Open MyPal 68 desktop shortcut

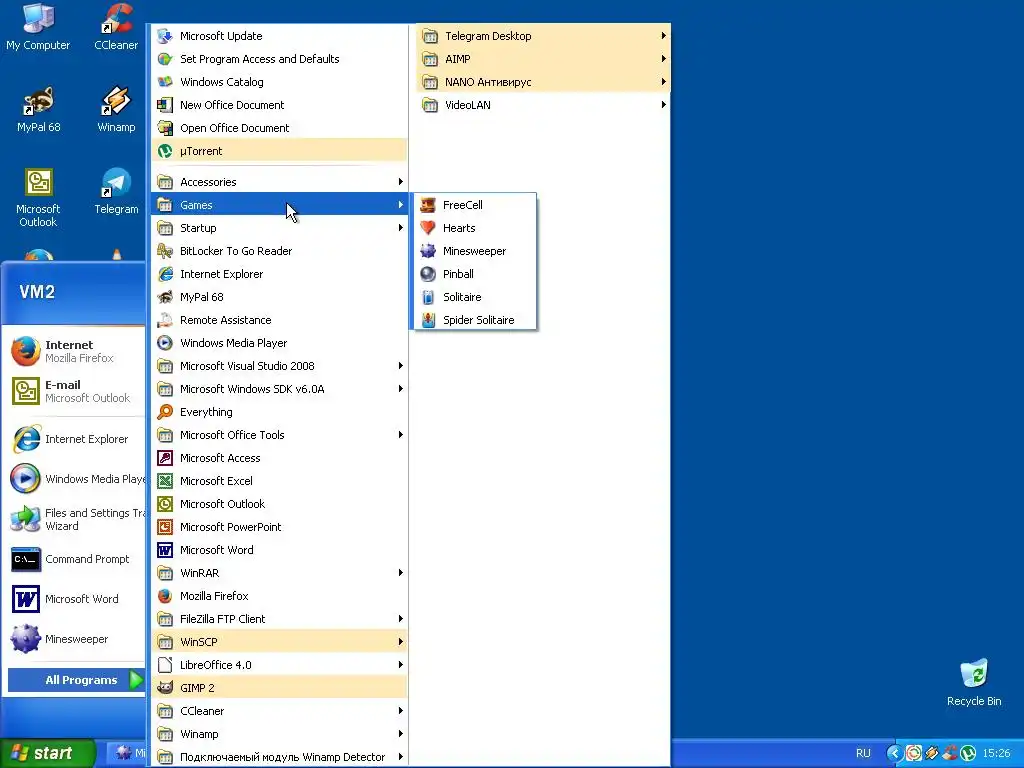[39, 109]
